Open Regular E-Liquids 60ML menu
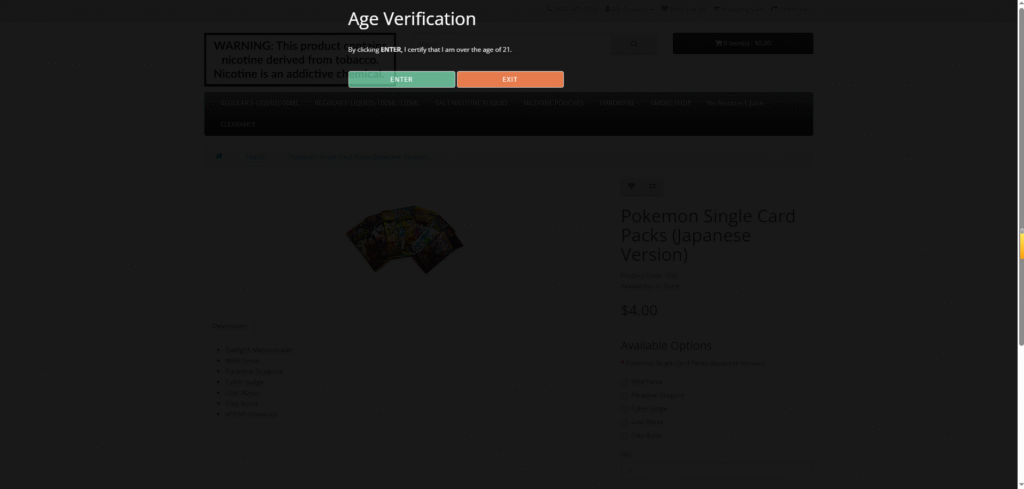The height and width of the screenshot is (489, 1024). [259, 103]
